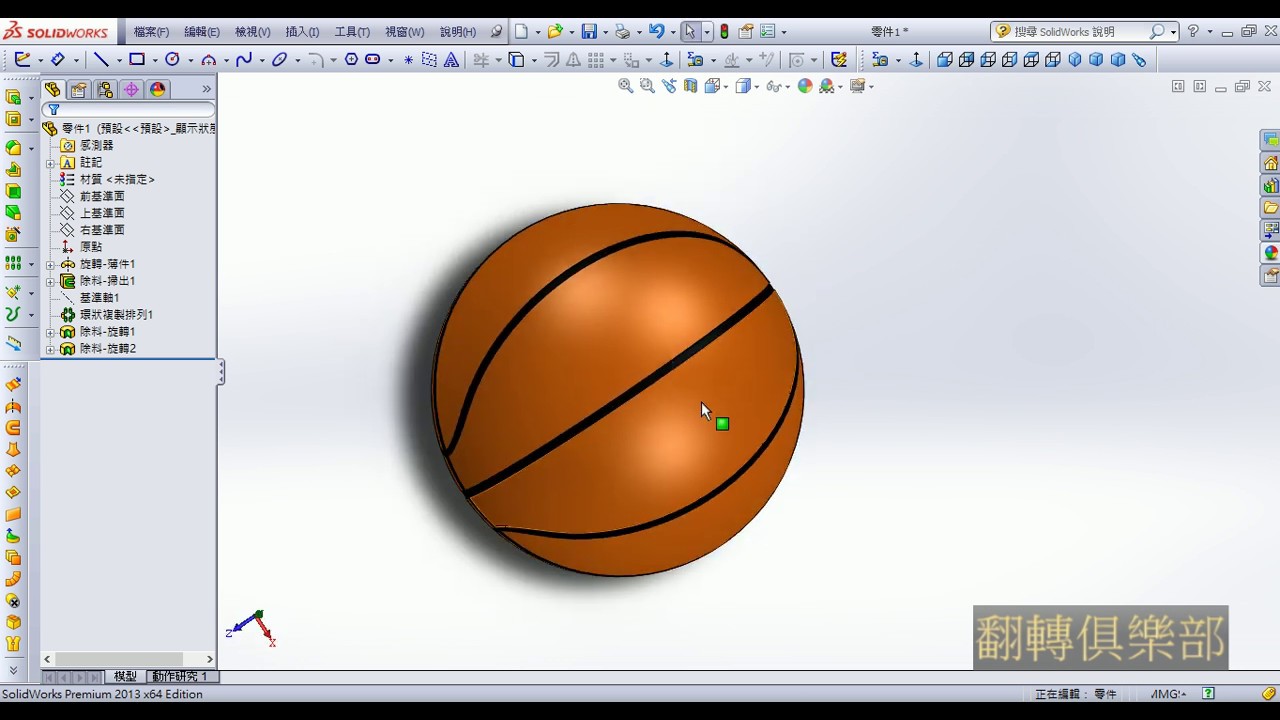Open the 編輯(E) menu
Image resolution: width=1280 pixels, height=720 pixels.
click(x=202, y=32)
